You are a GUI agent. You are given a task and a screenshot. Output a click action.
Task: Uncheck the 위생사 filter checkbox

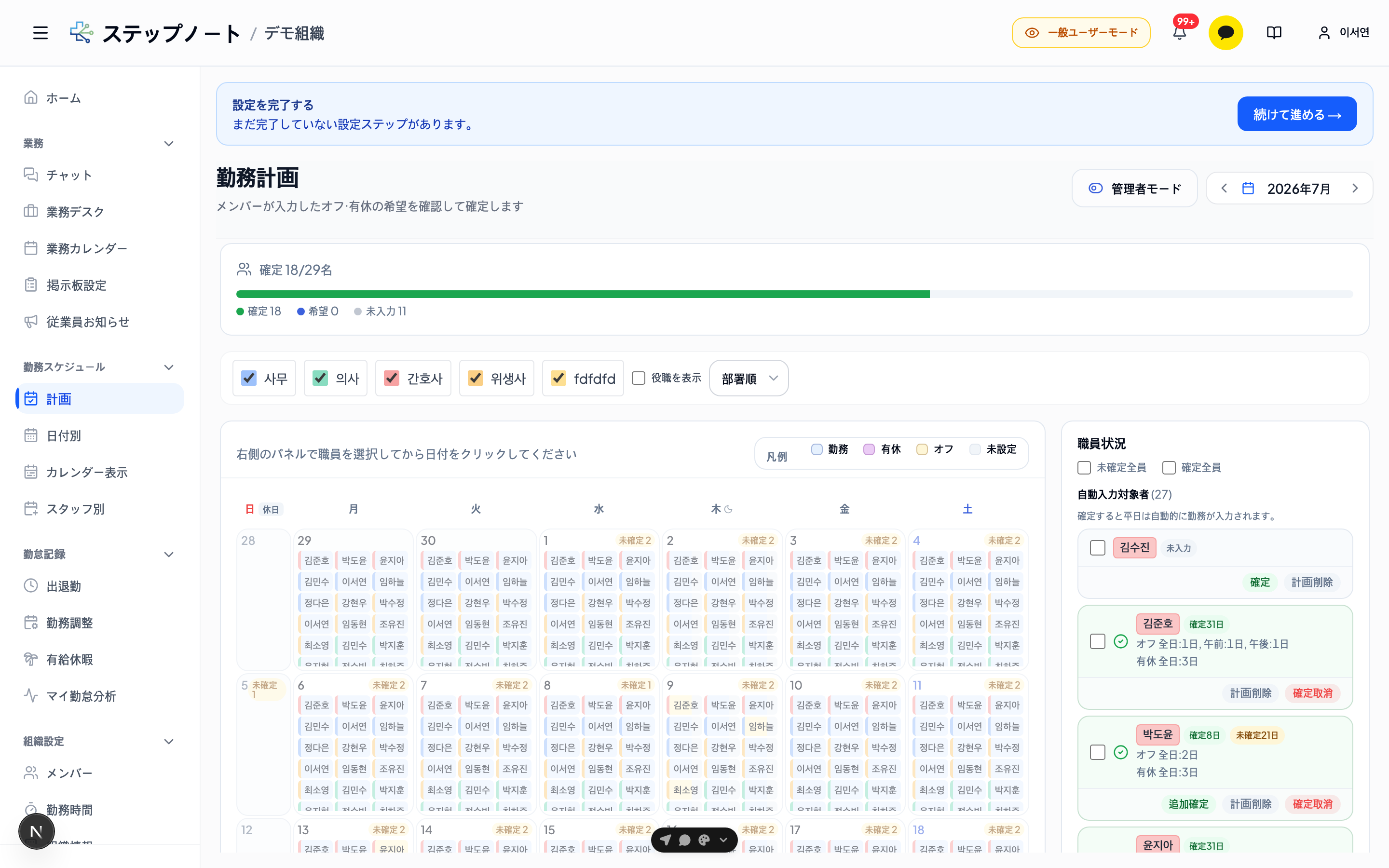[475, 378]
